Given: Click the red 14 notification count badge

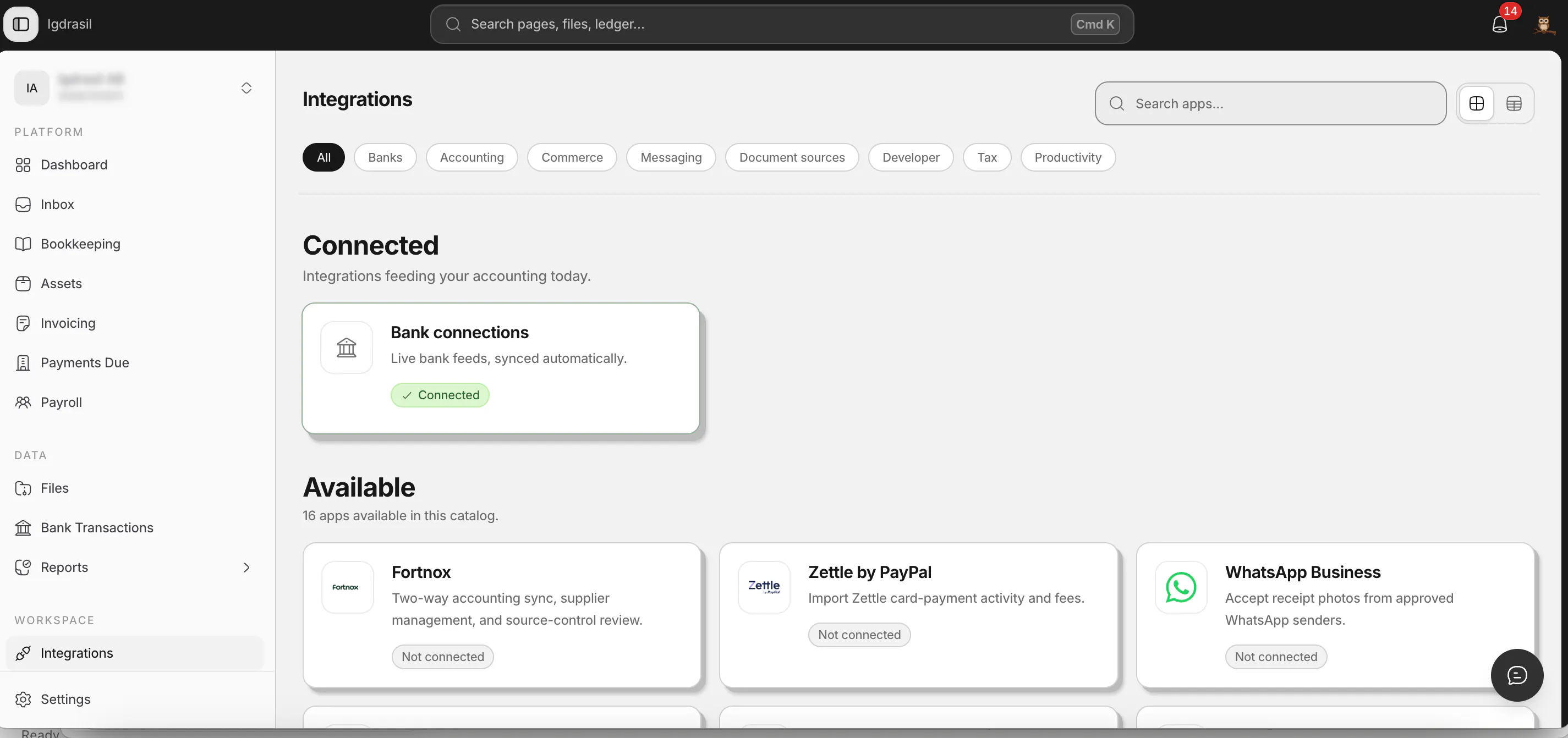Looking at the screenshot, I should [x=1510, y=11].
